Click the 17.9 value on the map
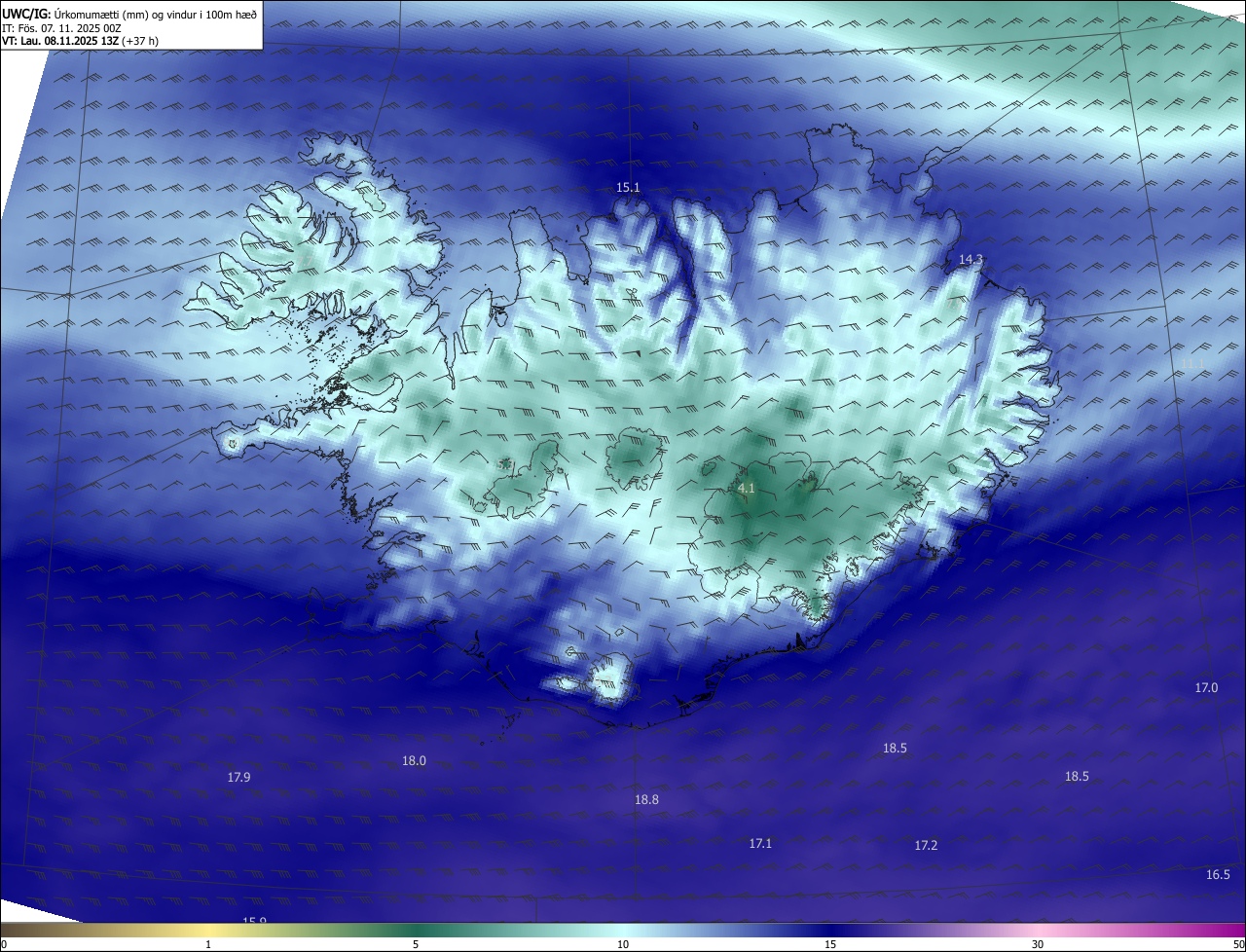 click(x=238, y=777)
